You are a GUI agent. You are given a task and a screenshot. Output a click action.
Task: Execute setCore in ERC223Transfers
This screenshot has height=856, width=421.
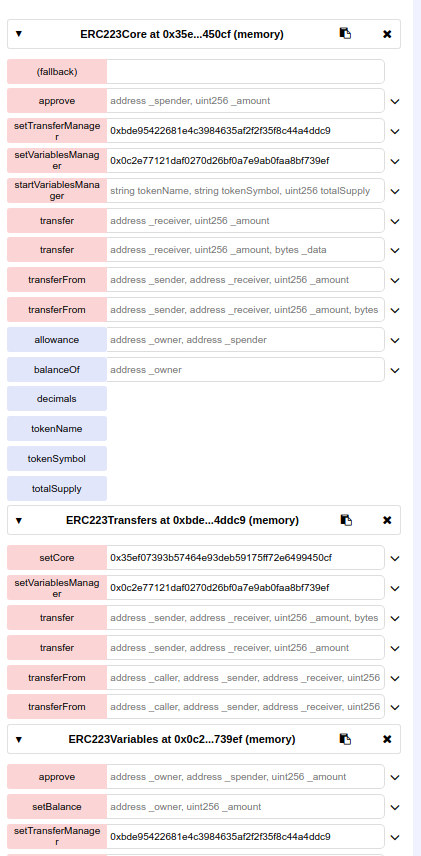(x=57, y=557)
